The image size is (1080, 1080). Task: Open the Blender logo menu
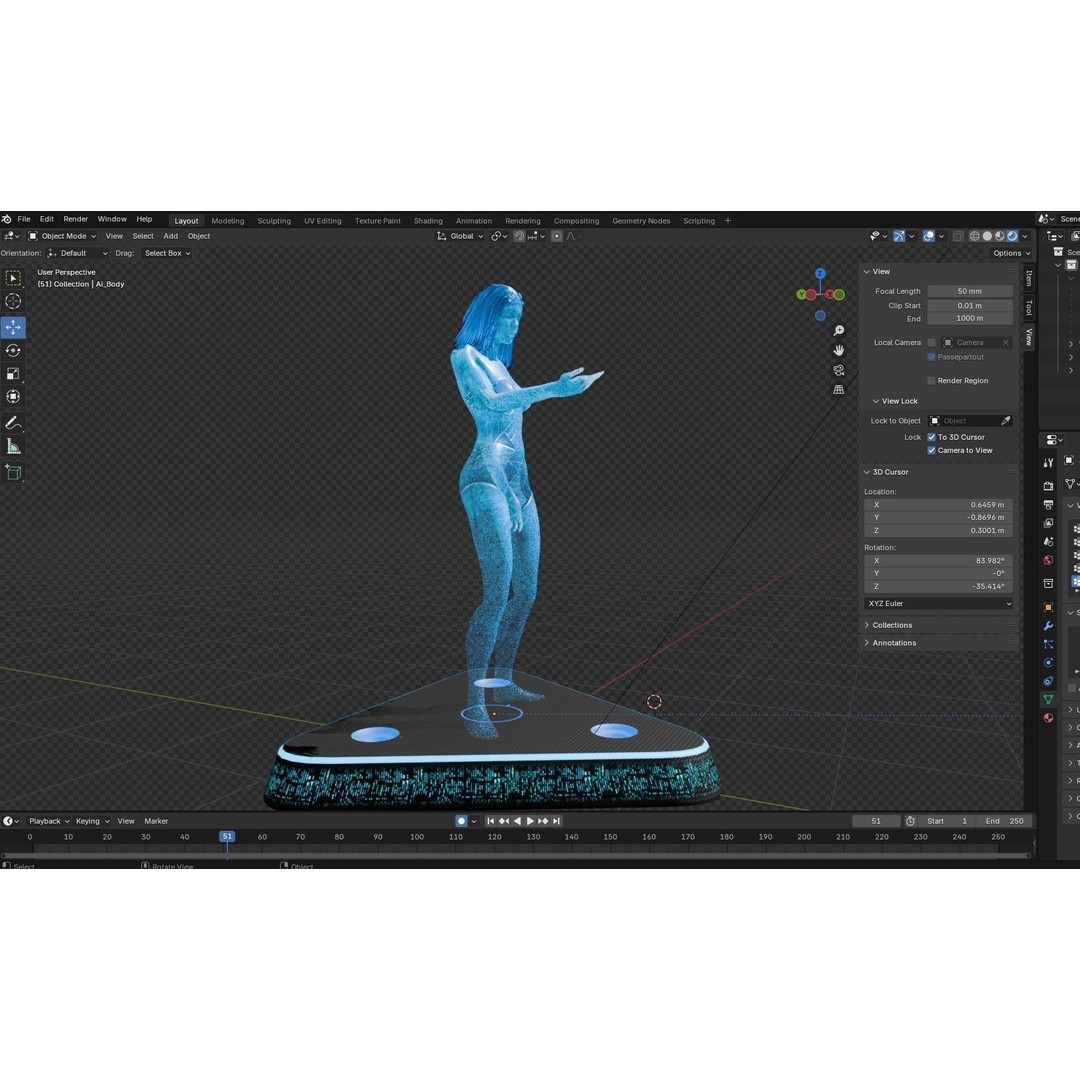[x=7, y=219]
